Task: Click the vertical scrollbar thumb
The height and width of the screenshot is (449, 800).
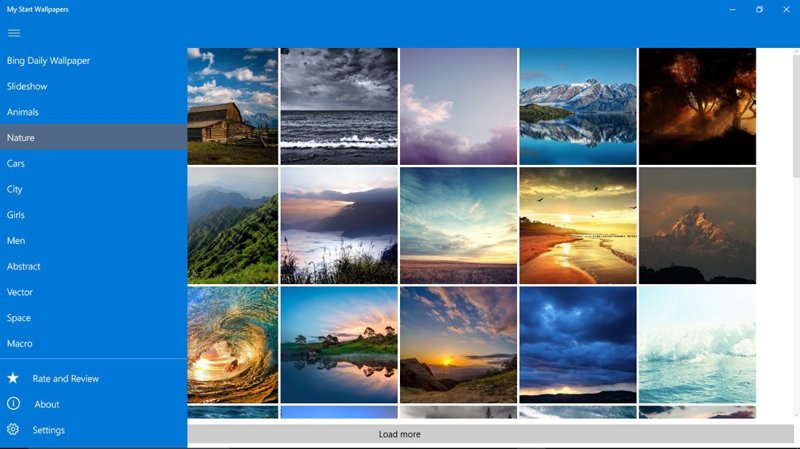Action: [796, 116]
